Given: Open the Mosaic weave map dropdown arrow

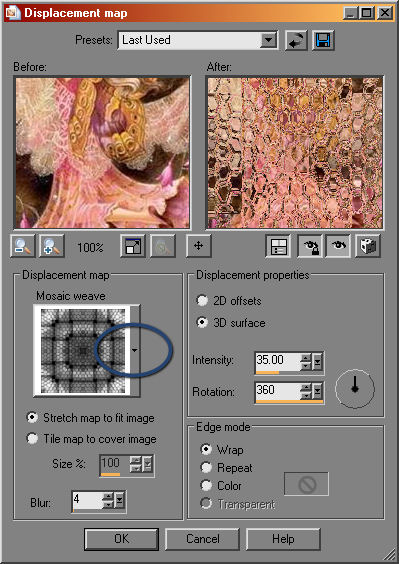Looking at the screenshot, I should (135, 350).
